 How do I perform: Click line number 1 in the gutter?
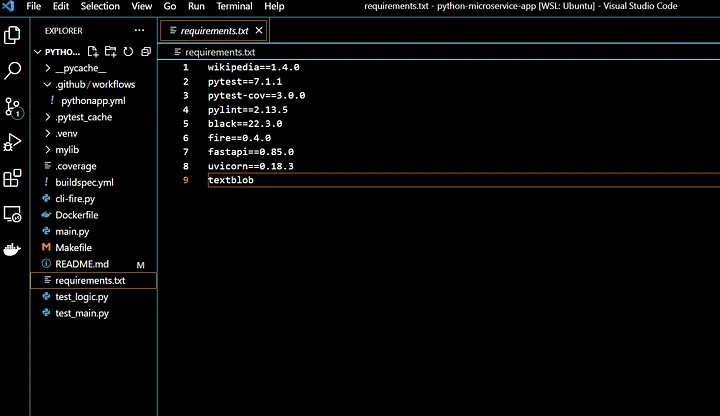pos(186,67)
